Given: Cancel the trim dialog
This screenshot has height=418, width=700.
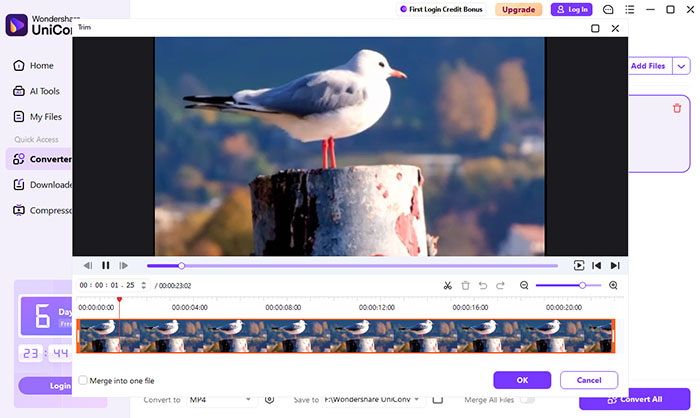Looking at the screenshot, I should [589, 380].
